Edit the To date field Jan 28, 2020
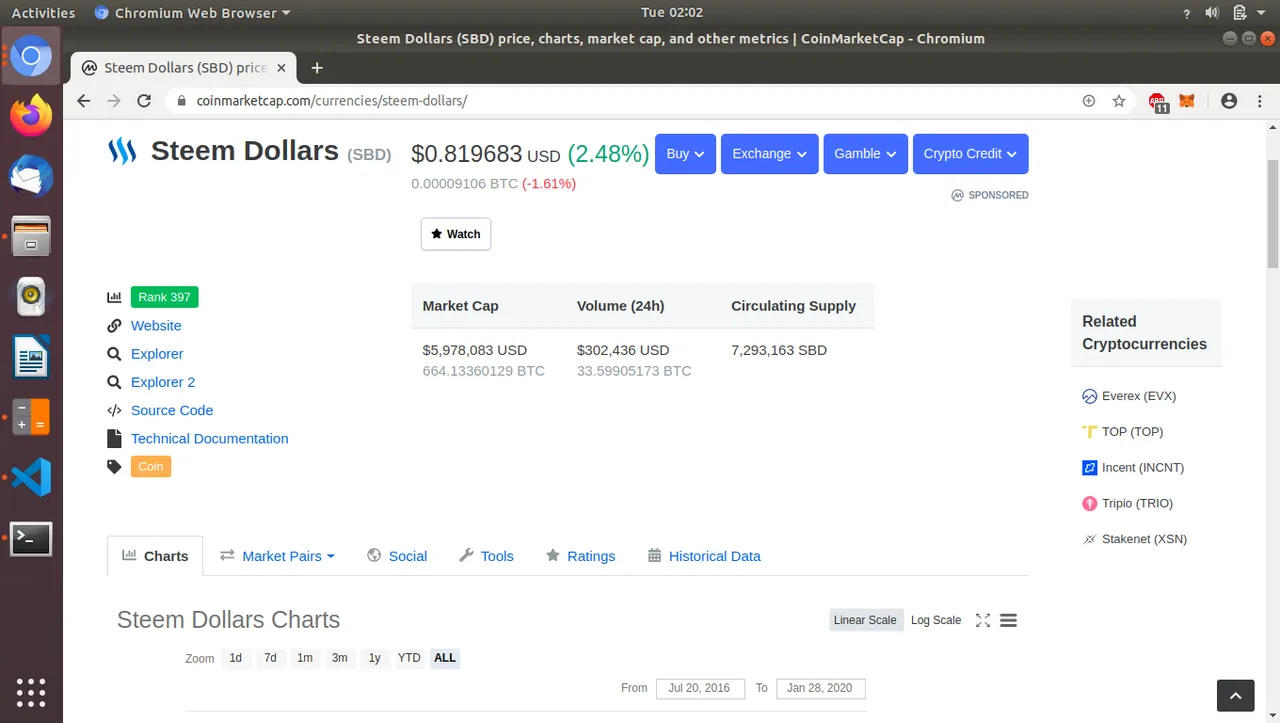This screenshot has height=723, width=1280. pyautogui.click(x=821, y=688)
